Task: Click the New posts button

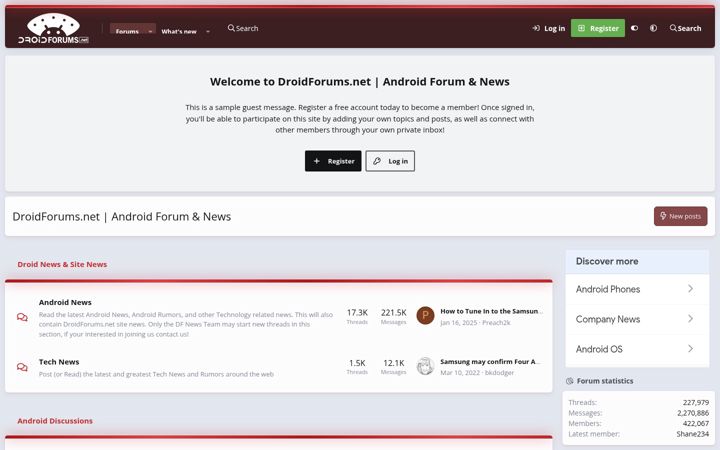Action: point(681,216)
